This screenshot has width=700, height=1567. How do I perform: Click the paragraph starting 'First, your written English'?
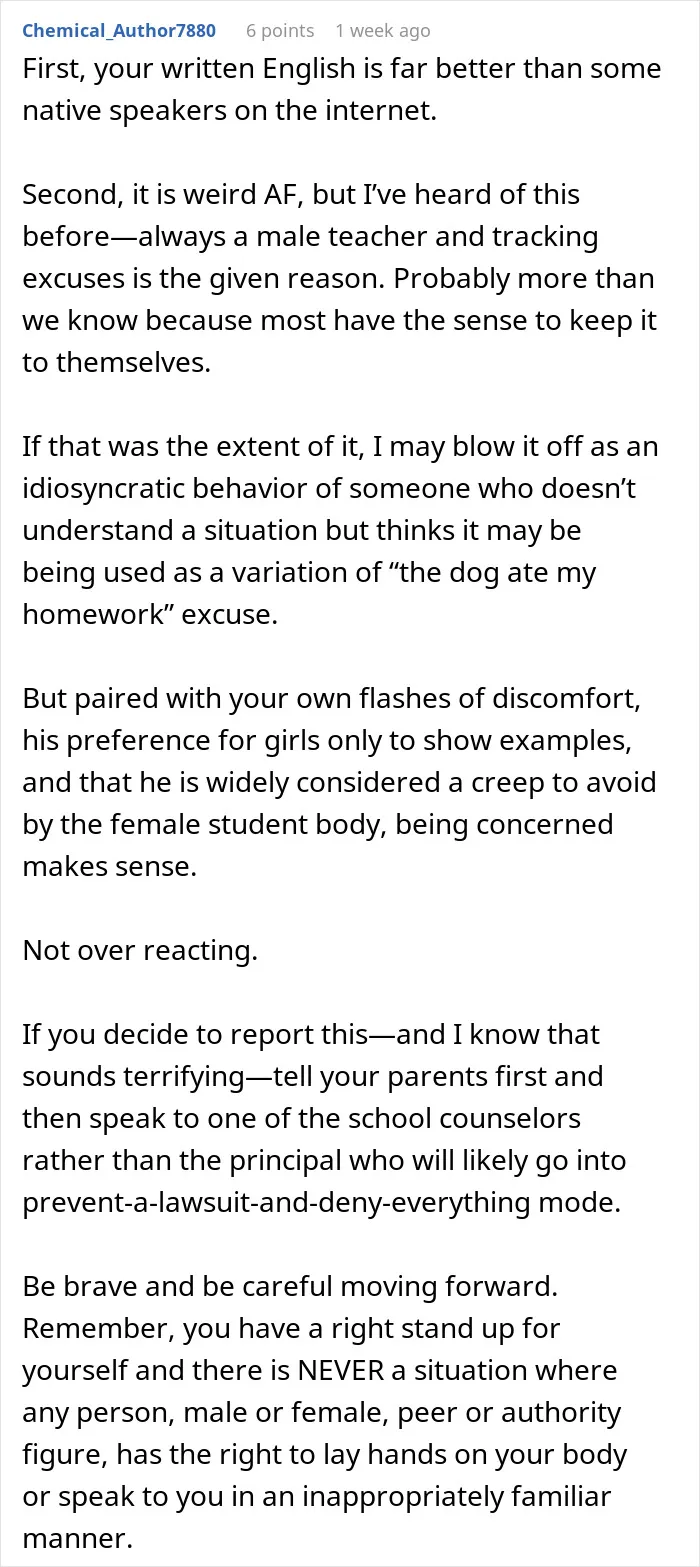pos(341,90)
